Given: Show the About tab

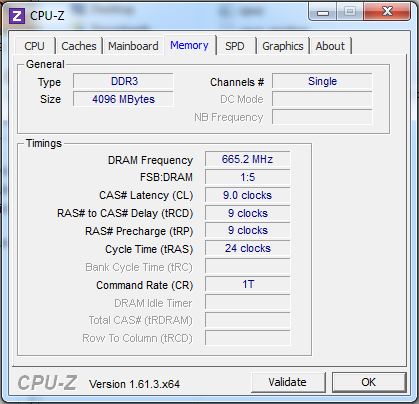Looking at the screenshot, I should pos(330,46).
